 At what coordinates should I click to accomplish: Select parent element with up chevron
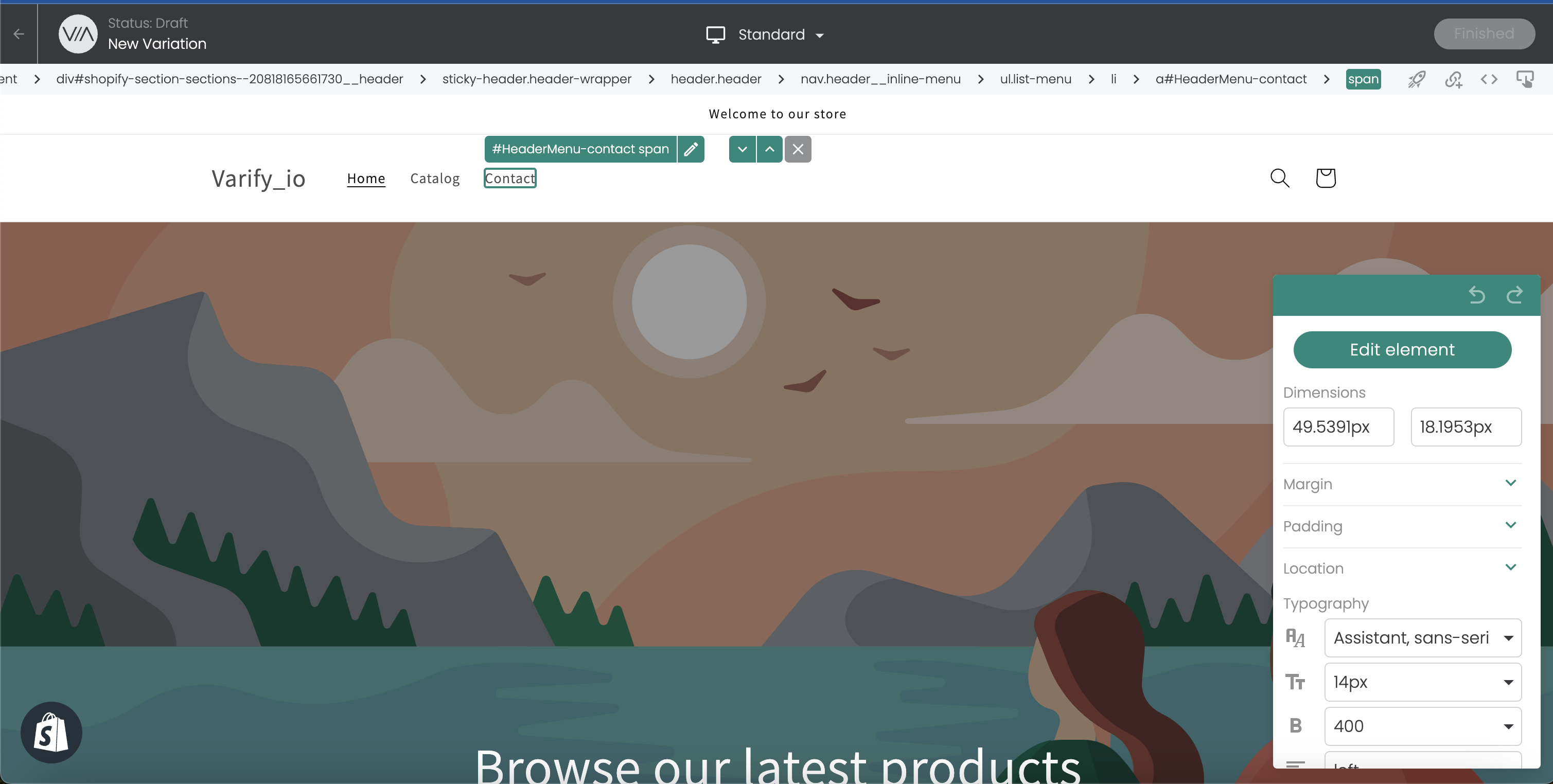tap(769, 149)
